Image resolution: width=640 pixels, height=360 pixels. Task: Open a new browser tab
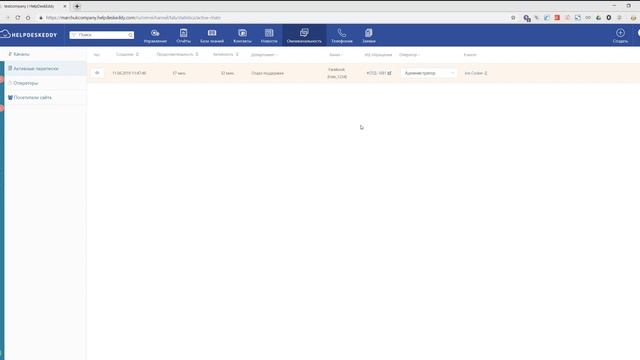77,6
